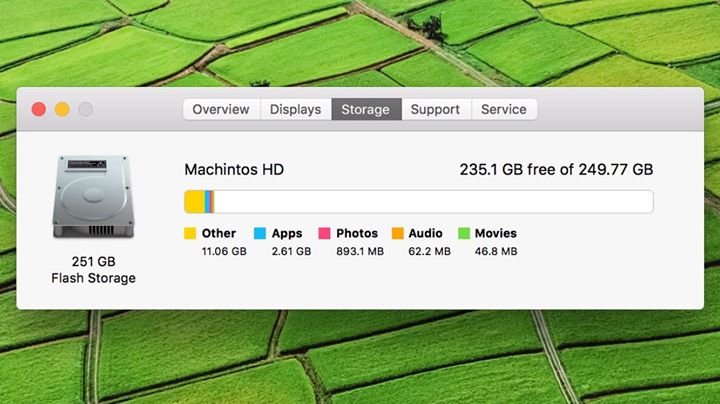The image size is (720, 404).
Task: Open the Service tab
Action: coord(504,109)
